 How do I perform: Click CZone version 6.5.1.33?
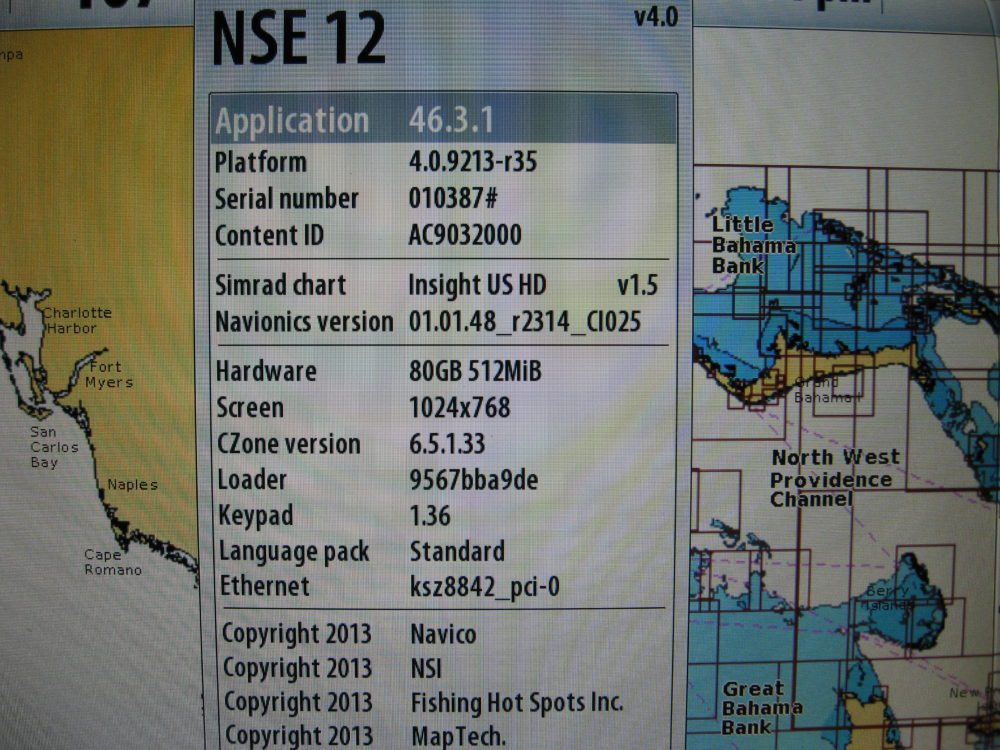point(447,444)
